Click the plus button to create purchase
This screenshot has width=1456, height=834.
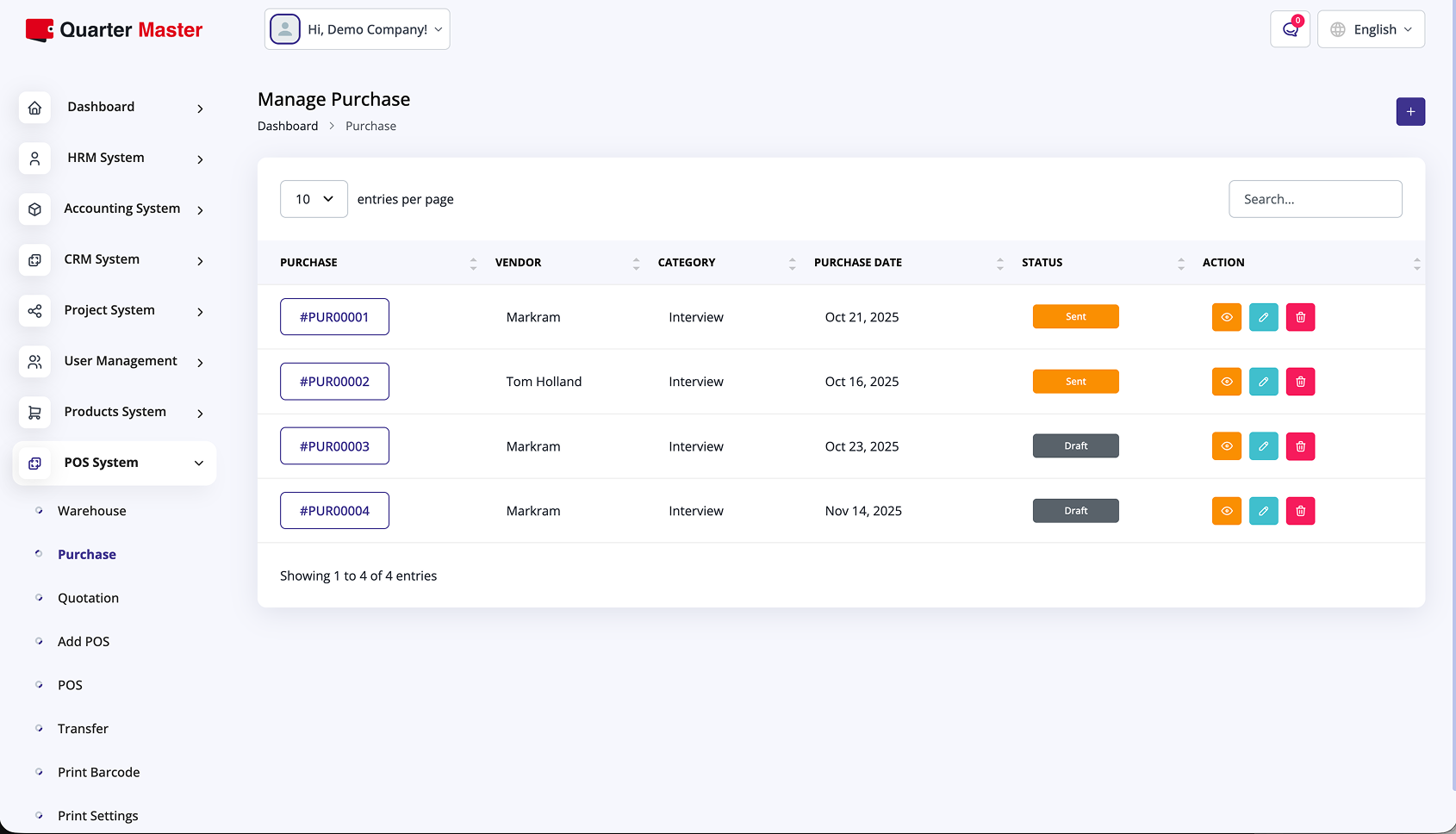(x=1410, y=112)
